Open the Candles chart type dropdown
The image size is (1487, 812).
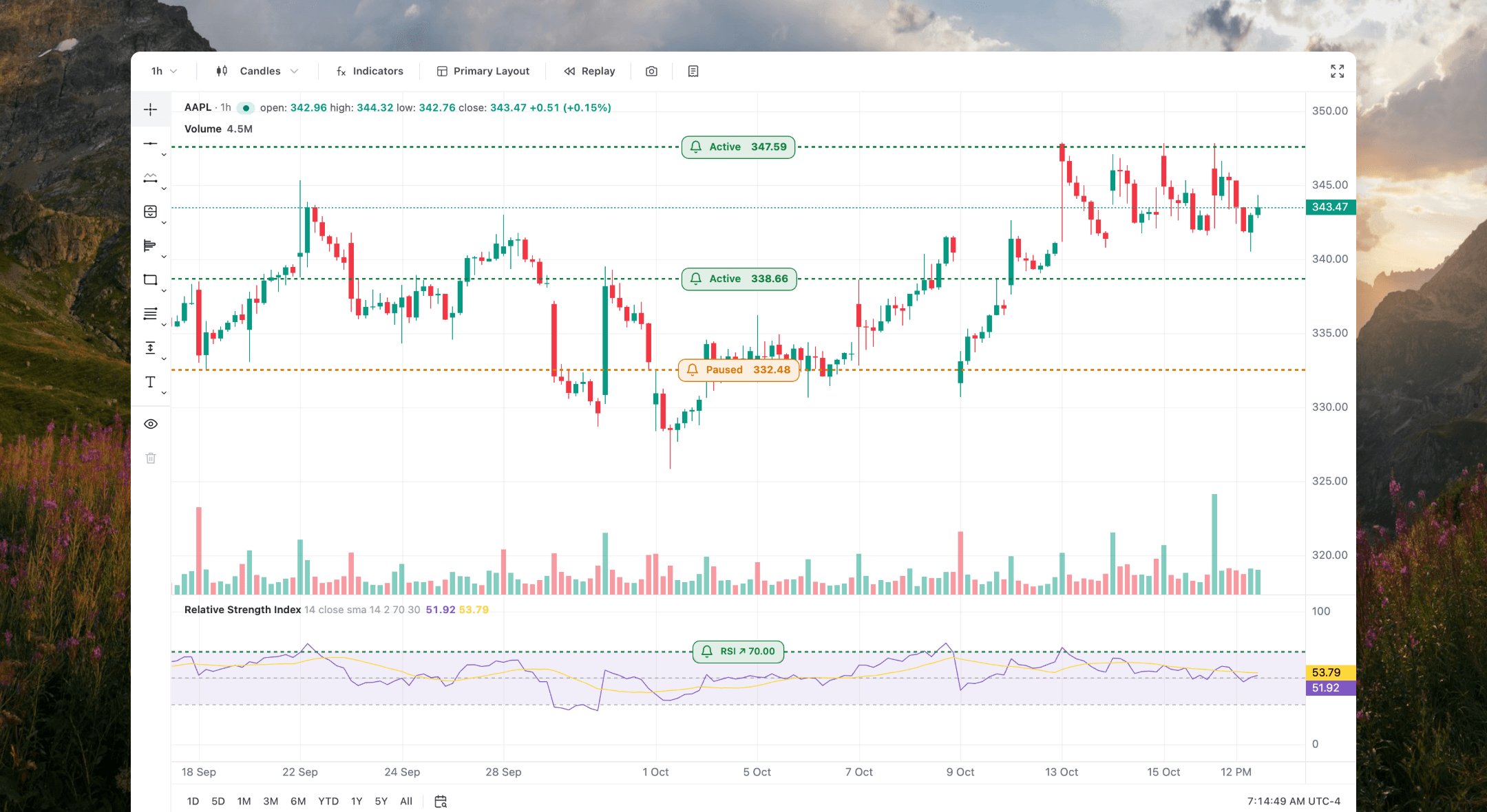[257, 71]
